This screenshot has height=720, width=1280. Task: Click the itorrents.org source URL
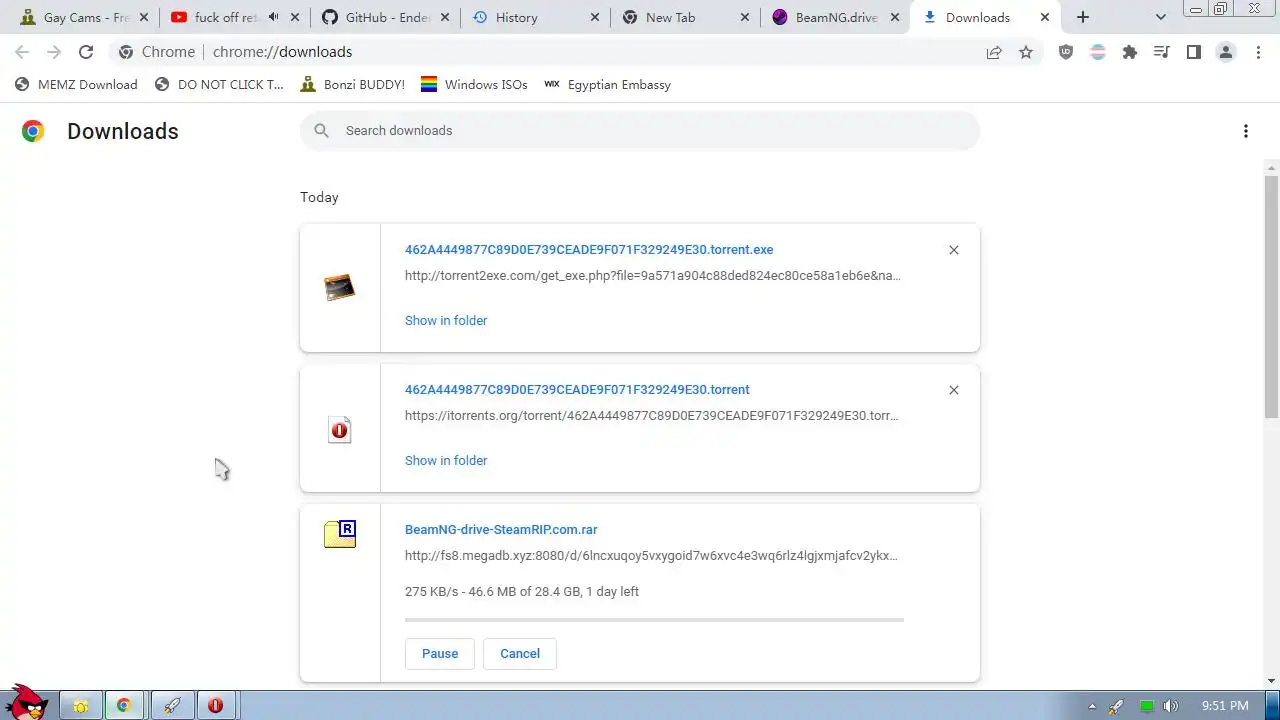[x=651, y=416]
